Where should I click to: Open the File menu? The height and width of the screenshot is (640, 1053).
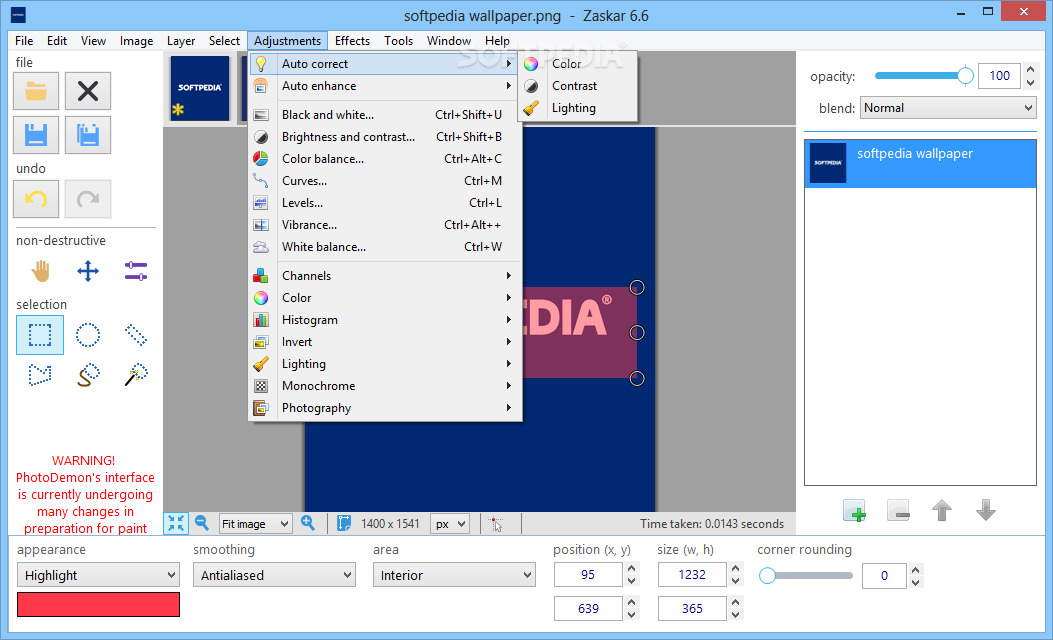pos(24,40)
